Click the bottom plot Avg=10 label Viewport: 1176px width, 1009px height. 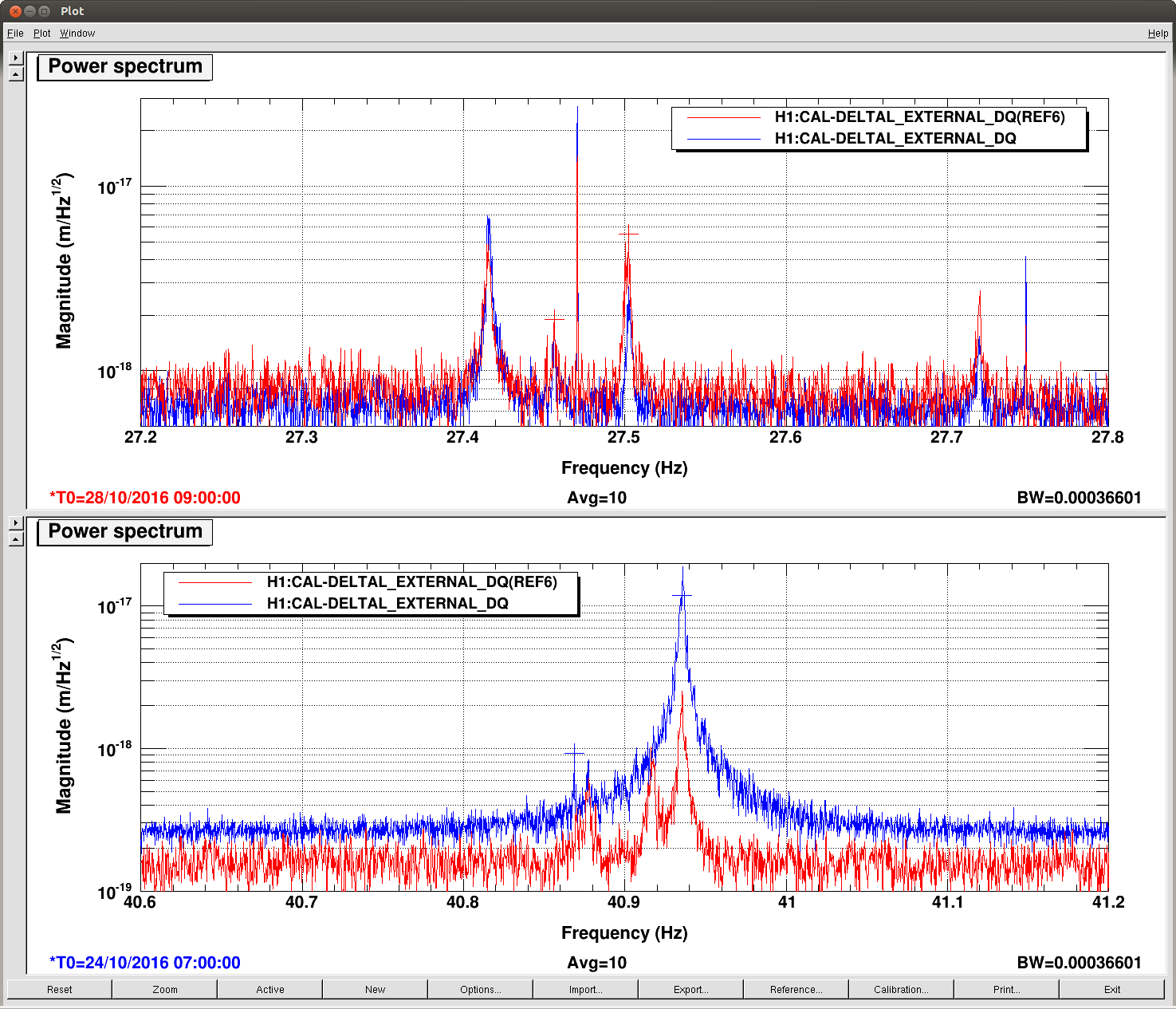pyautogui.click(x=597, y=963)
